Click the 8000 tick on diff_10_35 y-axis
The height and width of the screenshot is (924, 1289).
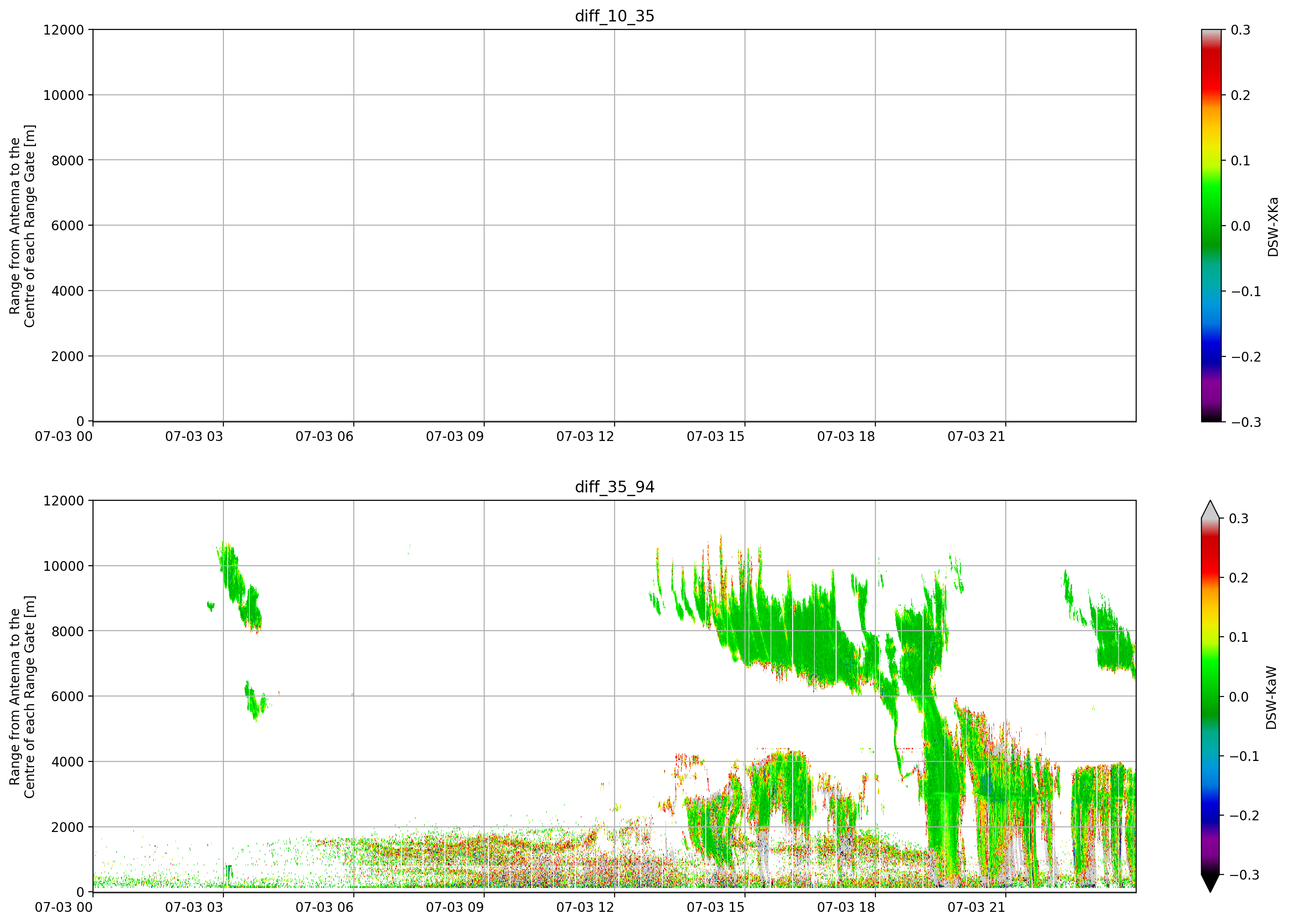coord(68,160)
